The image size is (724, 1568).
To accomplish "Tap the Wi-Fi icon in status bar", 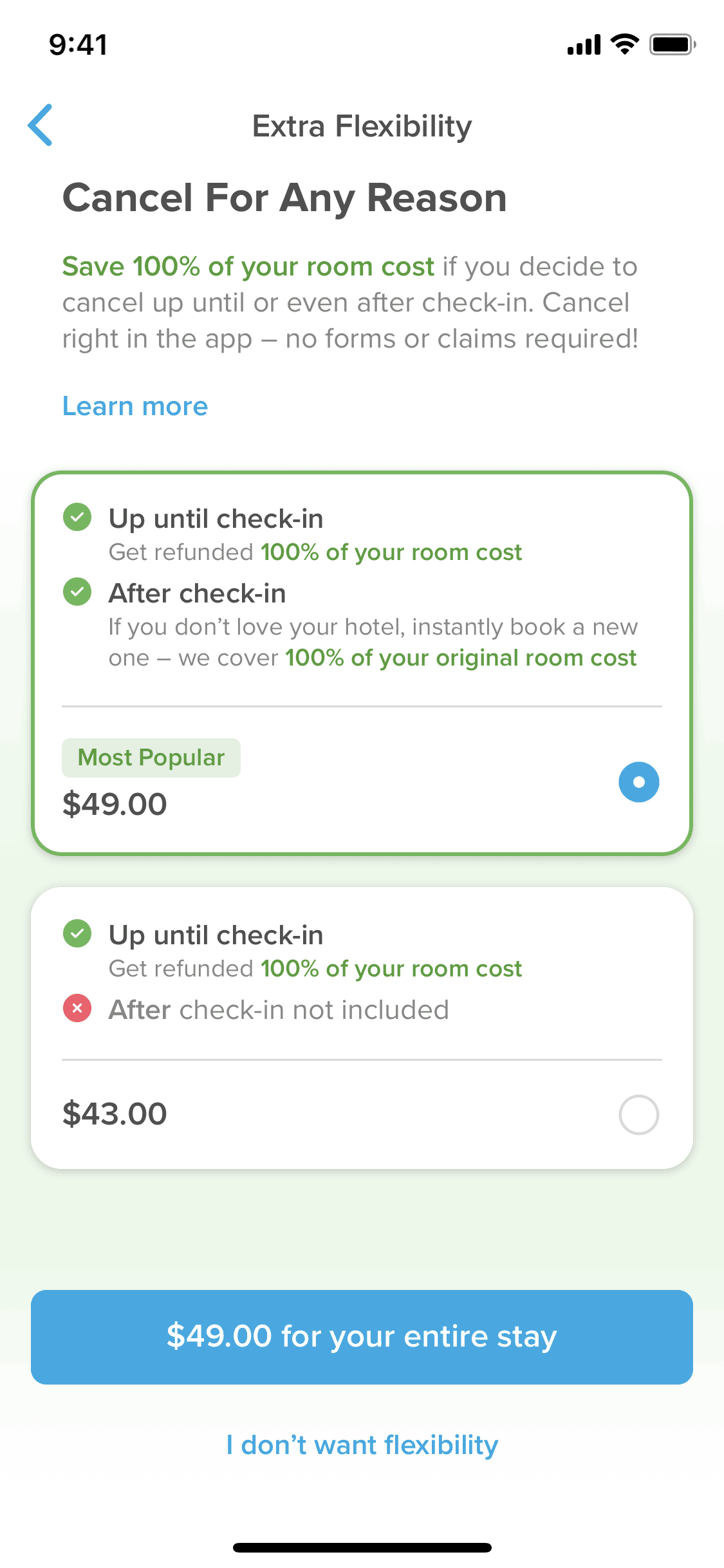I will tap(624, 44).
